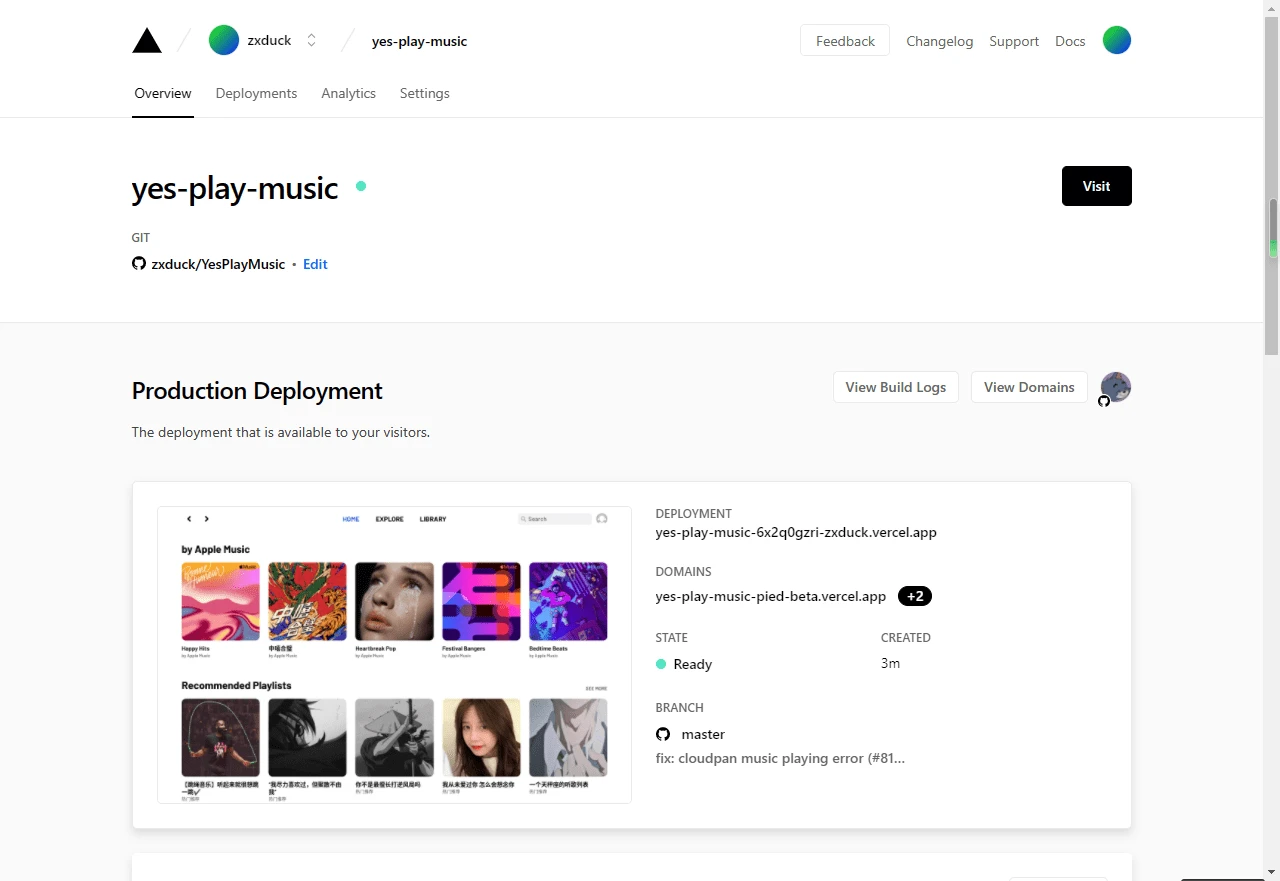The height and width of the screenshot is (881, 1280).
Task: Expand the +2 domains badge
Action: 915,596
